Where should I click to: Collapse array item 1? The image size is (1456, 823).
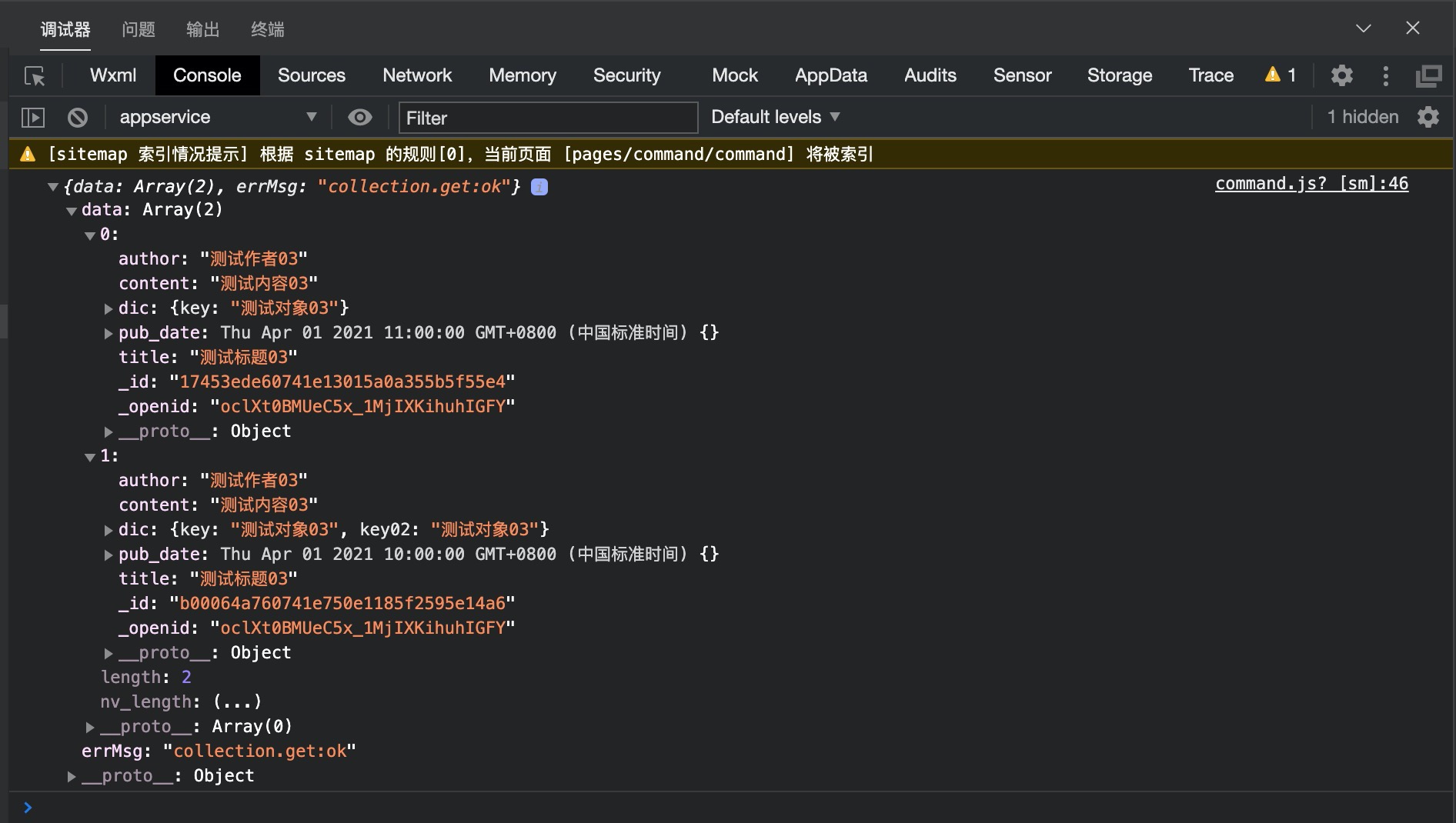point(90,457)
